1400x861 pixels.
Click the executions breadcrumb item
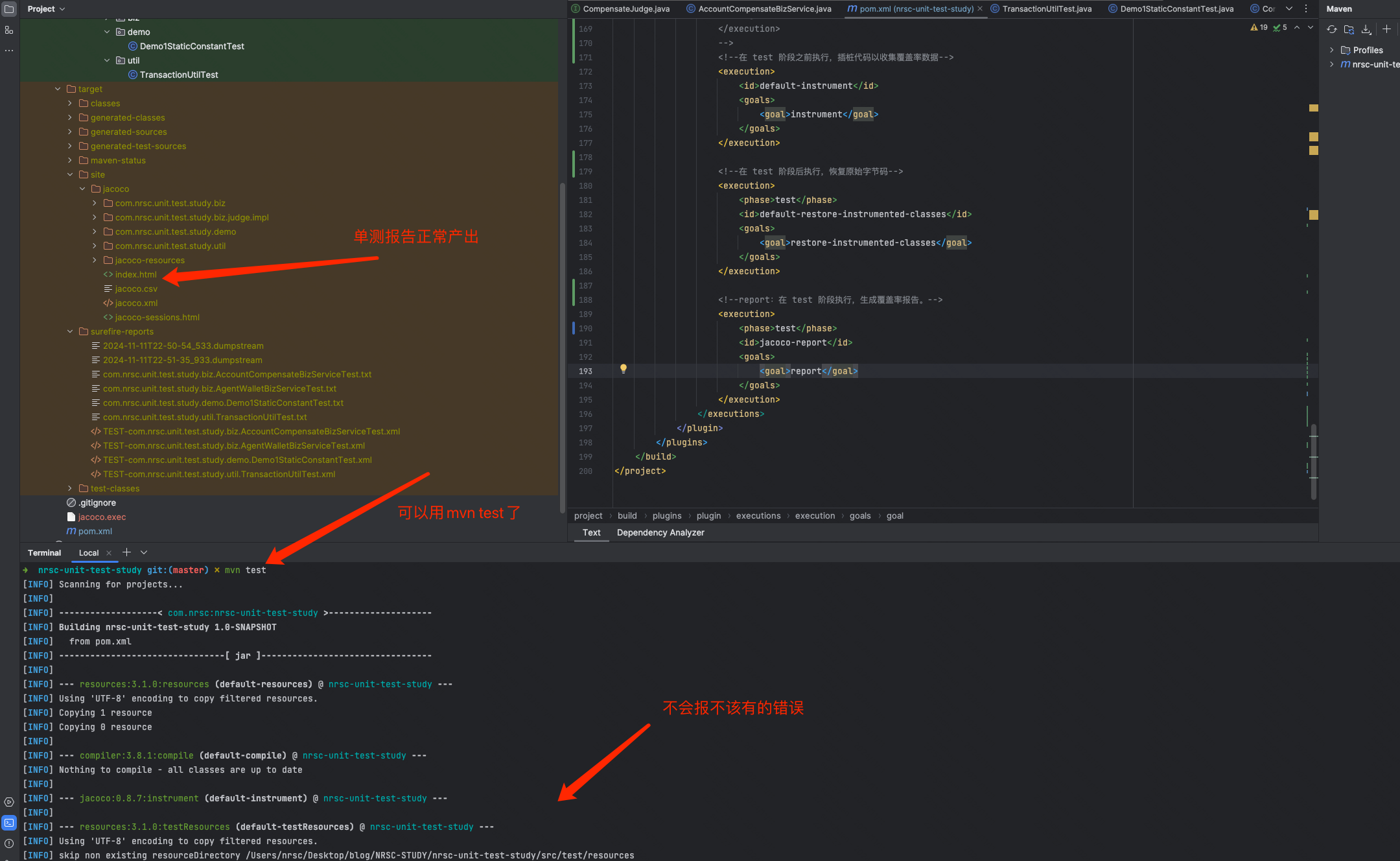pos(758,515)
